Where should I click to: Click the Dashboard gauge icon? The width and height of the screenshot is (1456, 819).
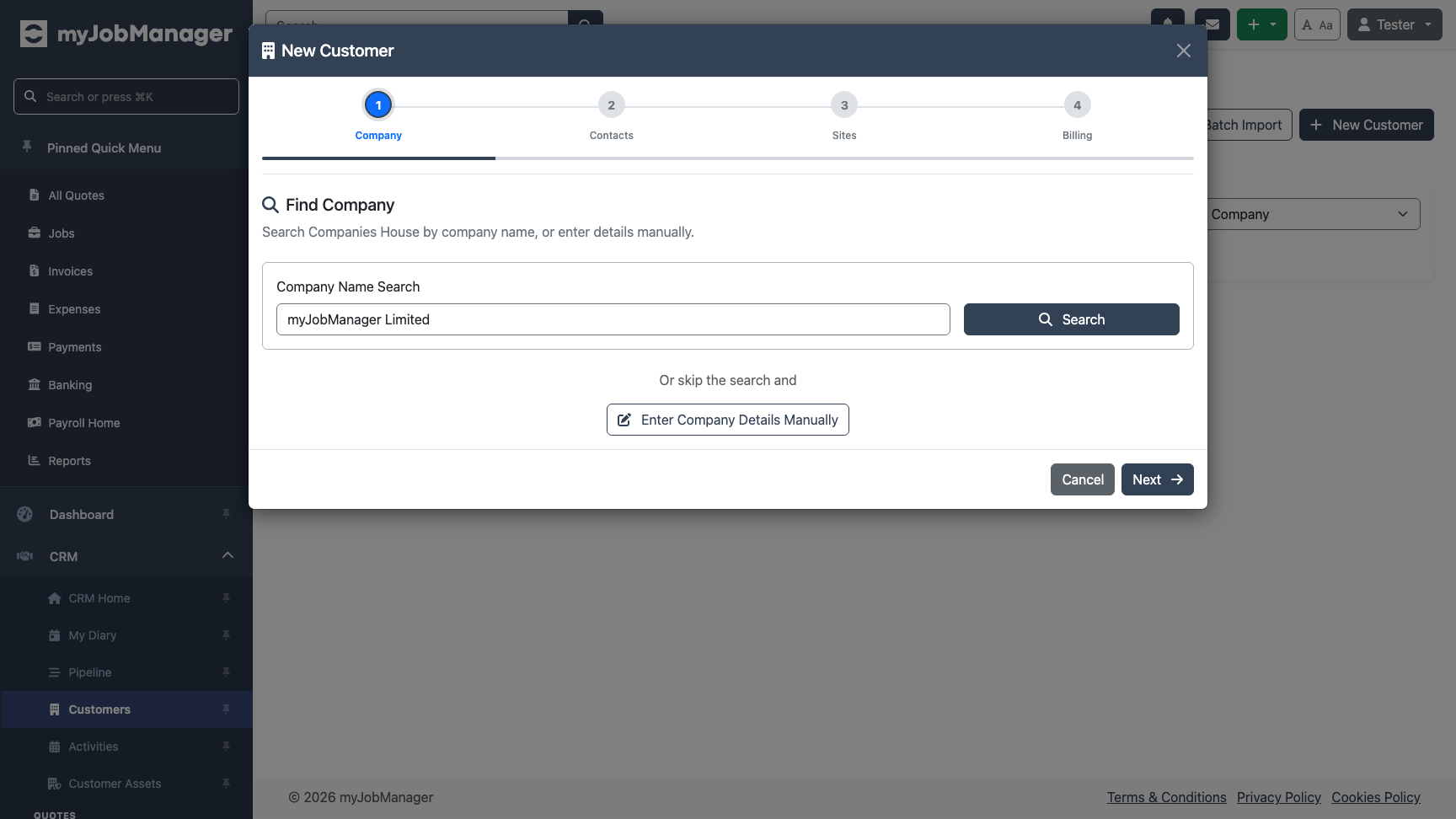tap(25, 514)
